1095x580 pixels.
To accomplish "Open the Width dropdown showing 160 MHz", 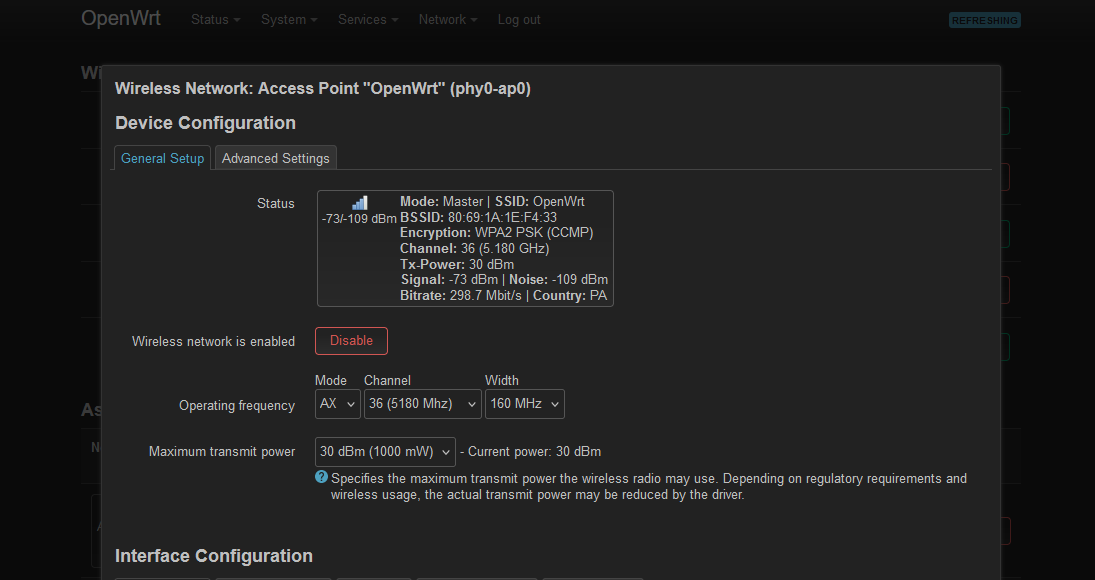I will (x=524, y=404).
